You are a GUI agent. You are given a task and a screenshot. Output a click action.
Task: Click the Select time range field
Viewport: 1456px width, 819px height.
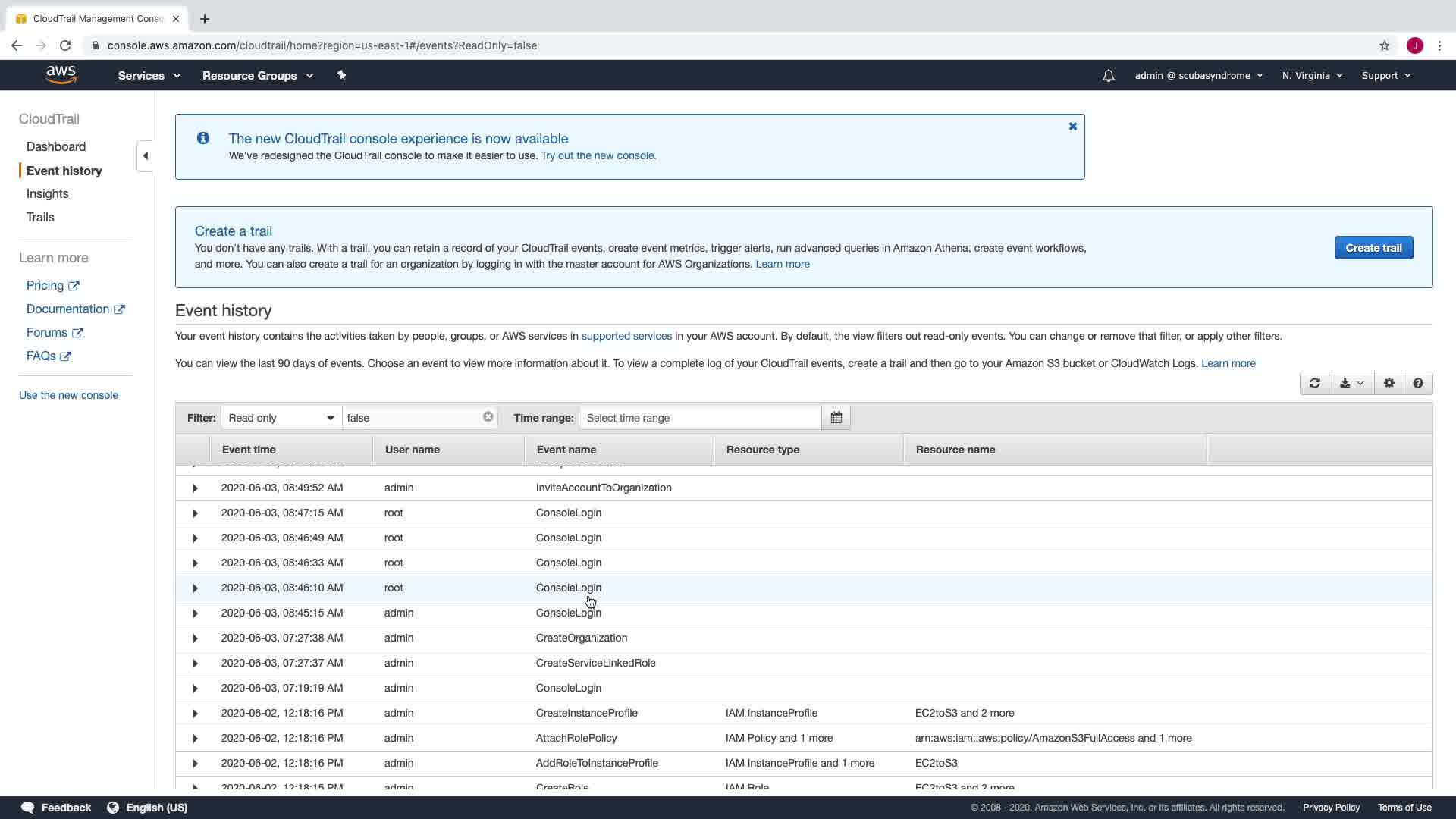click(699, 418)
